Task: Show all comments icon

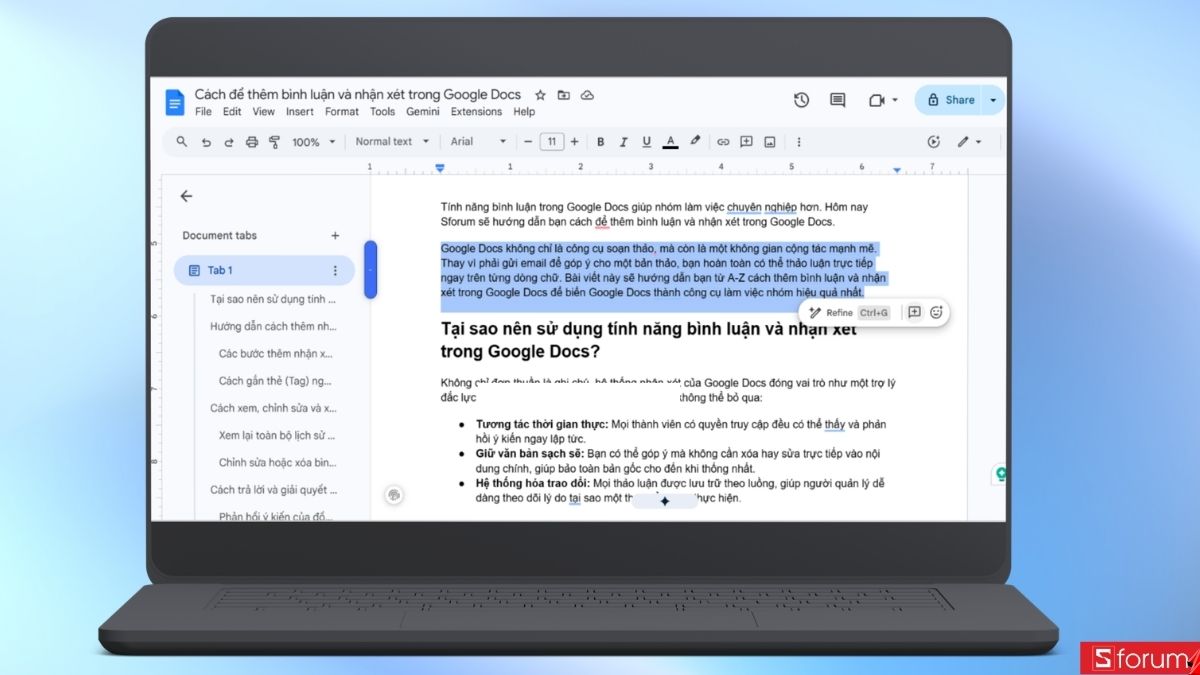Action: point(838,100)
